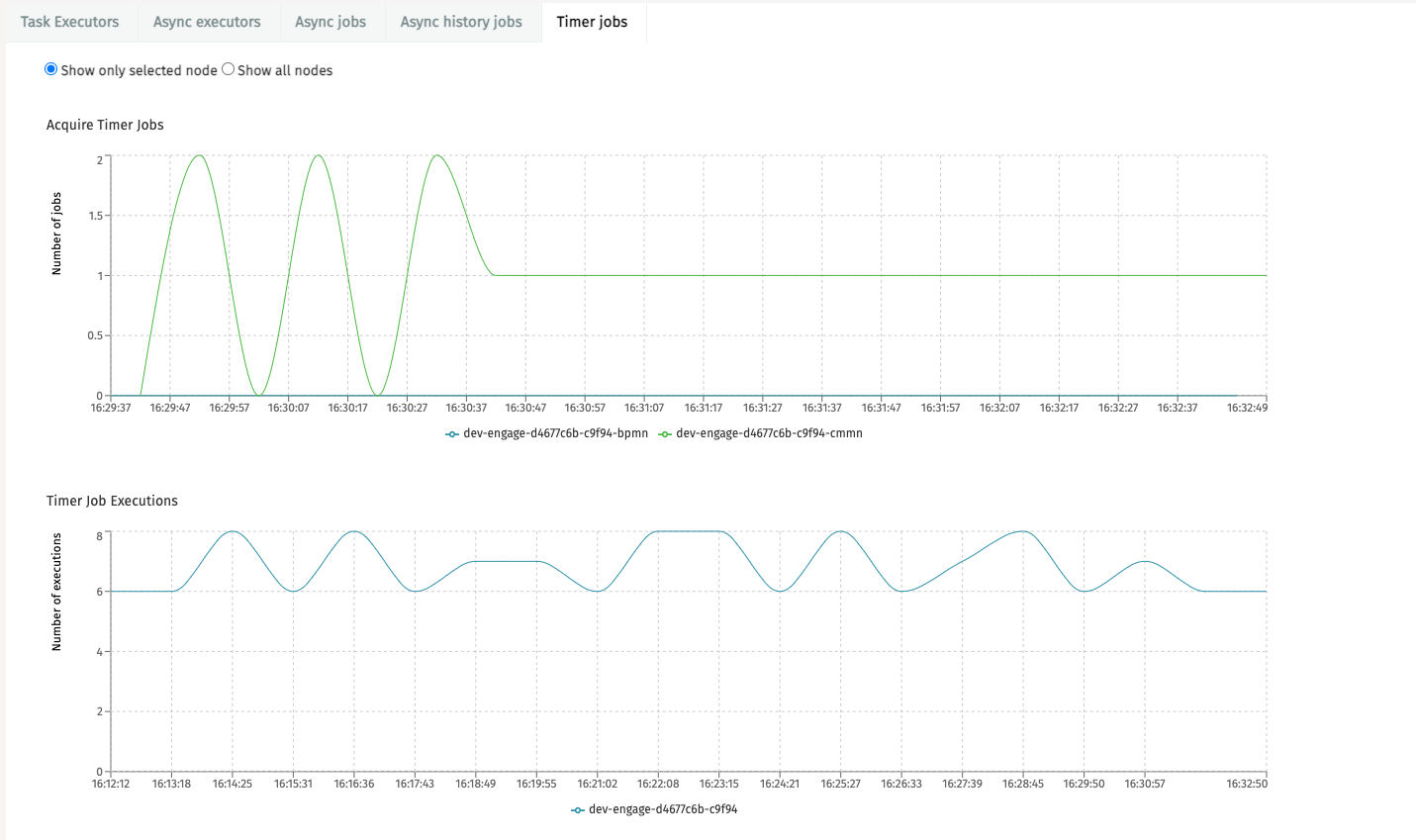The height and width of the screenshot is (840, 1416).
Task: Open the Async executors tab
Action: click(207, 22)
